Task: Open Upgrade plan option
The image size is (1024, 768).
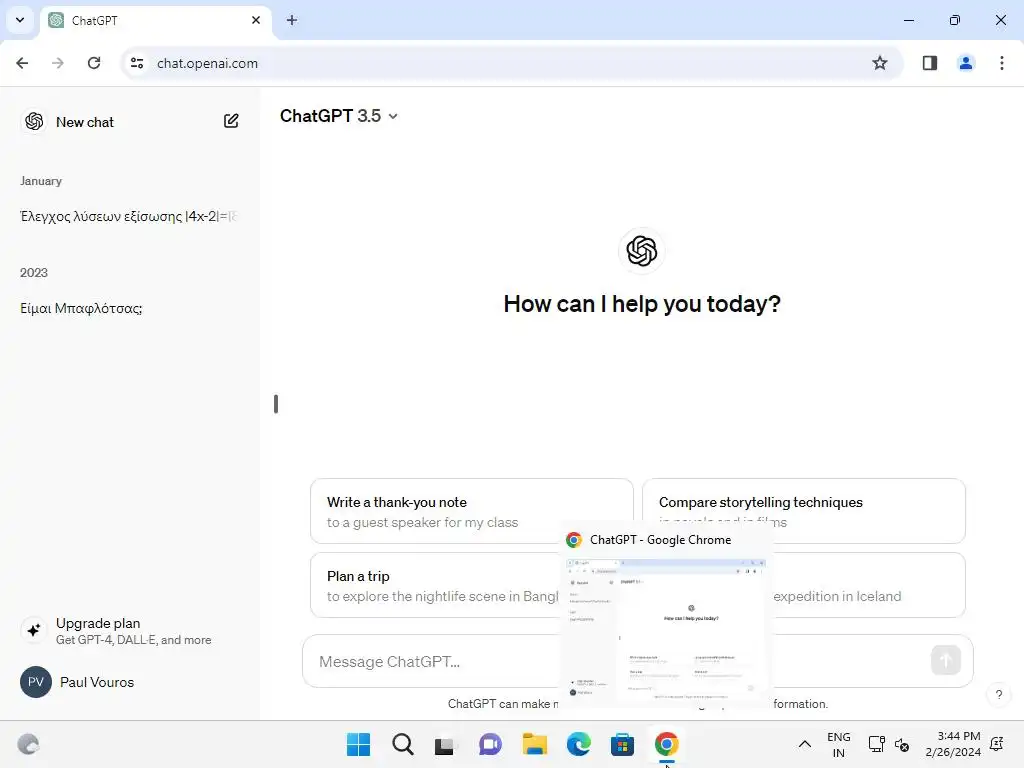Action: click(x=129, y=631)
